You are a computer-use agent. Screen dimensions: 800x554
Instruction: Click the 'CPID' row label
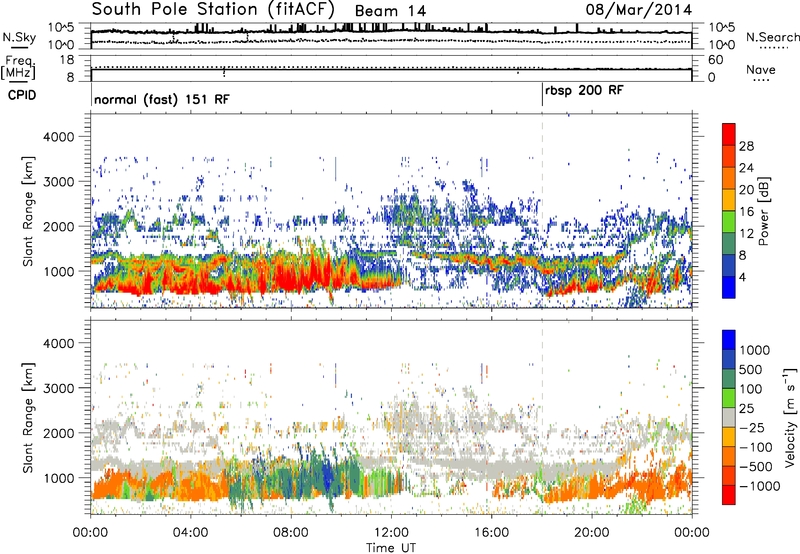pos(22,95)
